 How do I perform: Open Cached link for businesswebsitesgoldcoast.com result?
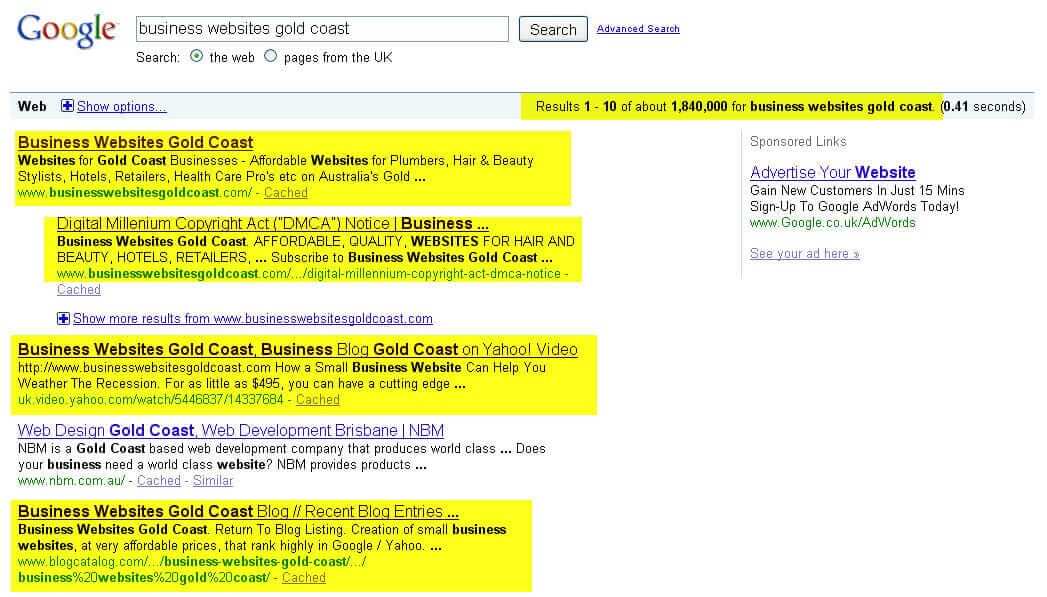pyautogui.click(x=286, y=192)
